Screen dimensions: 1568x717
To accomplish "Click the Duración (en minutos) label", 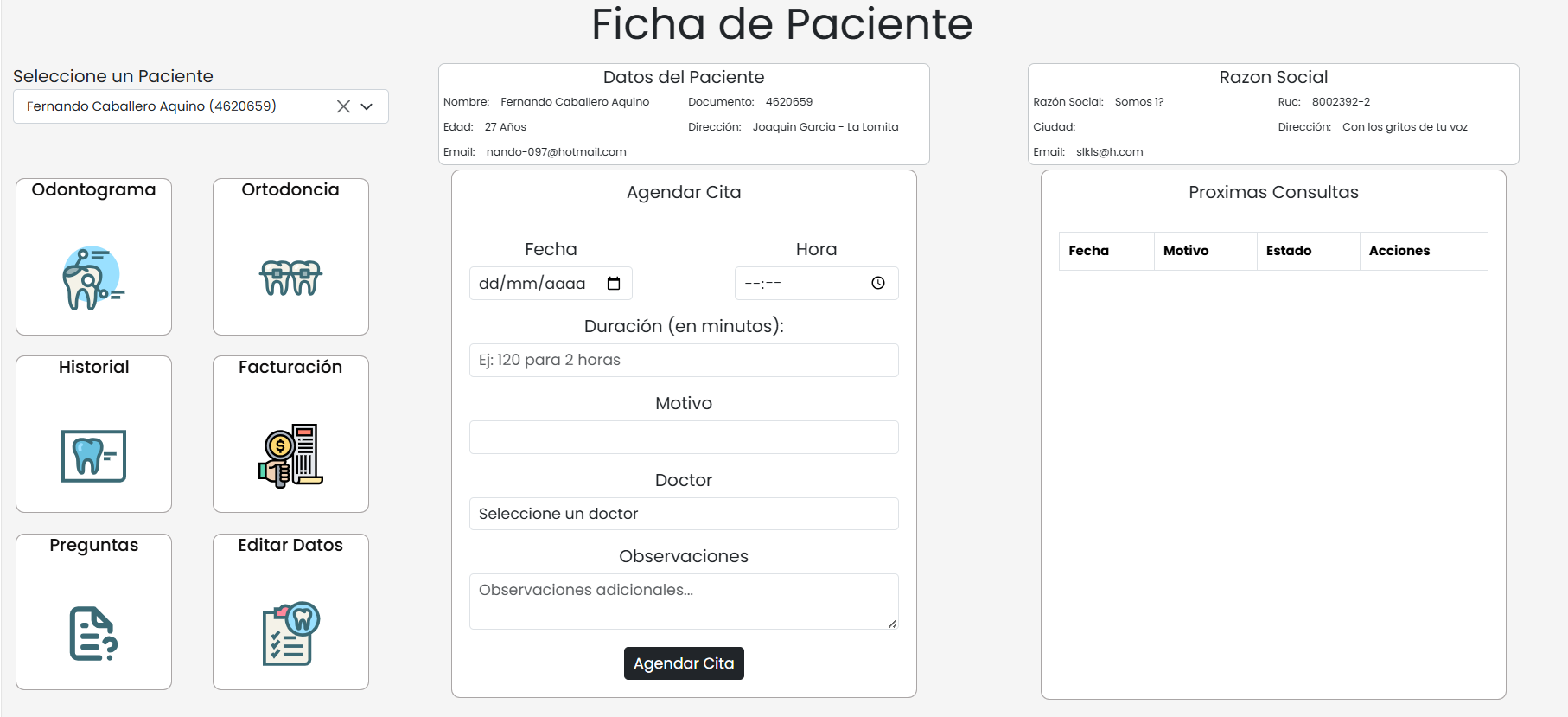I will [684, 326].
